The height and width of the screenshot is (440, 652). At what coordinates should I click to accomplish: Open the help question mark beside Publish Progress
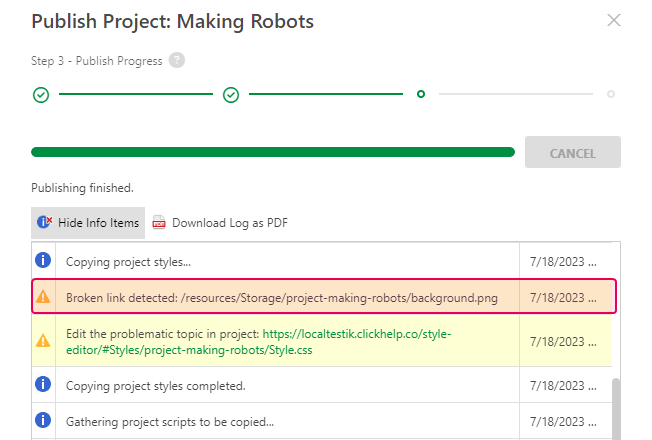click(177, 60)
